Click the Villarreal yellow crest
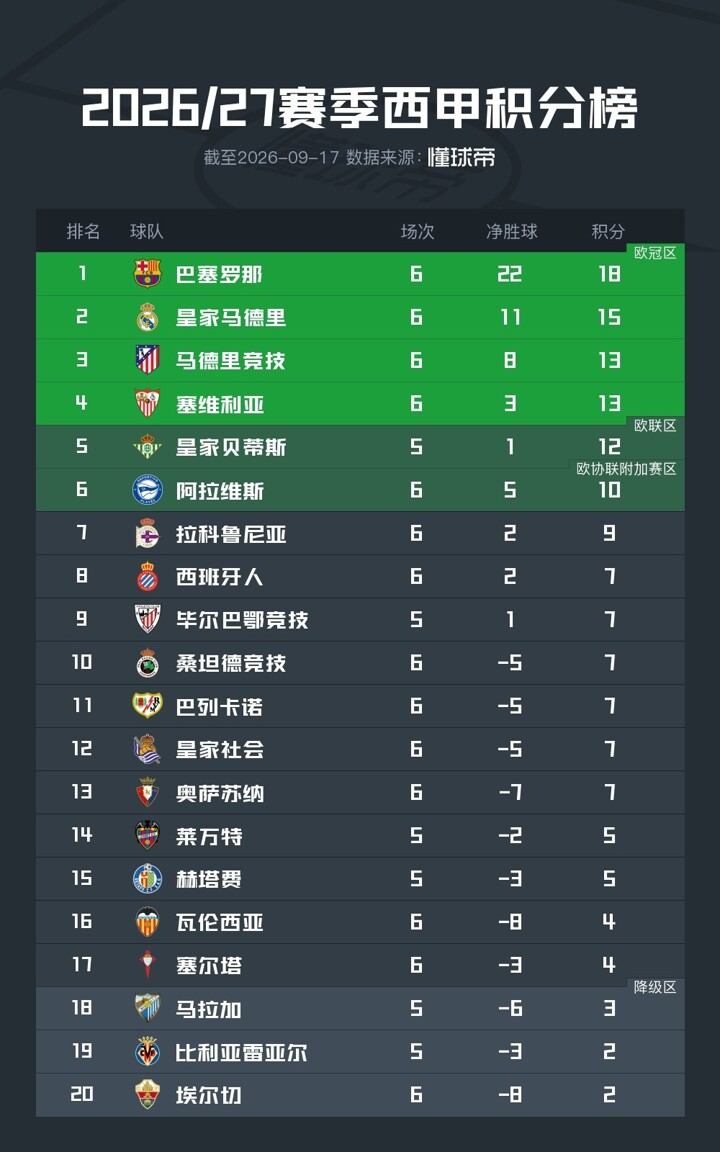 point(148,1052)
